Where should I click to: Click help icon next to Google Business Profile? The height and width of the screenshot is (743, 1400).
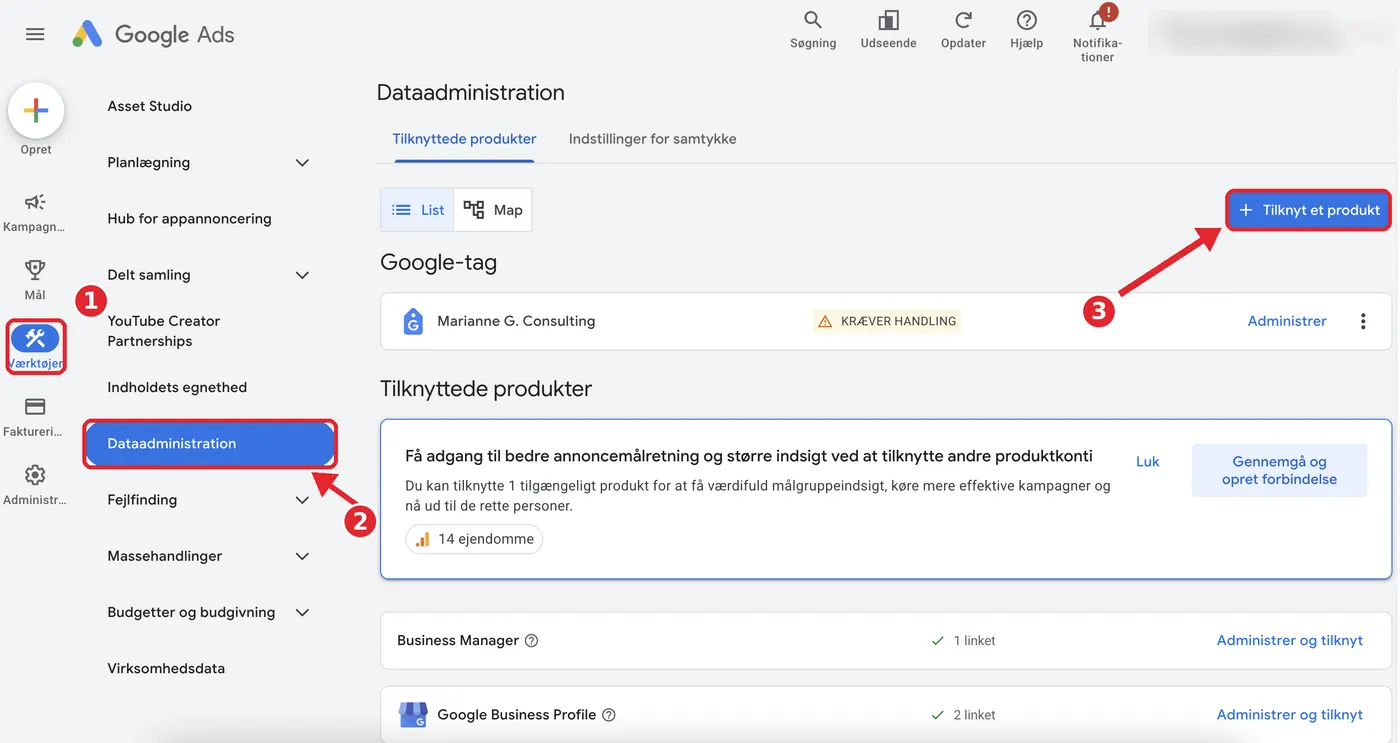609,715
